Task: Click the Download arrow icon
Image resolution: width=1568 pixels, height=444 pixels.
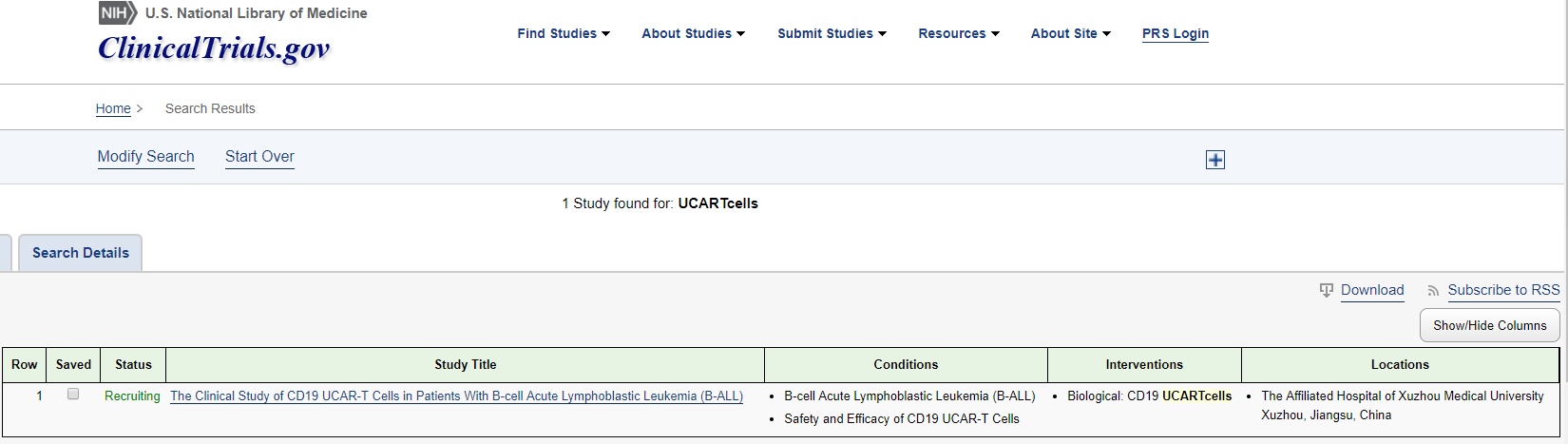Action: [1327, 291]
